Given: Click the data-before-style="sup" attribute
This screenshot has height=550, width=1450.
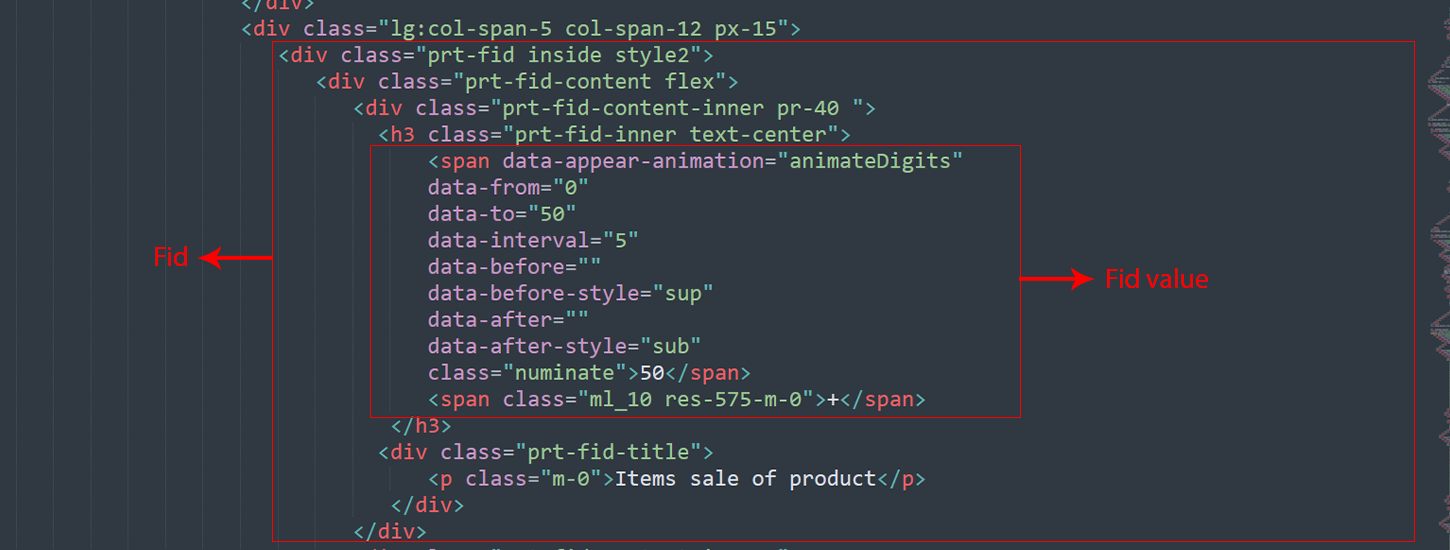Looking at the screenshot, I should tap(570, 293).
